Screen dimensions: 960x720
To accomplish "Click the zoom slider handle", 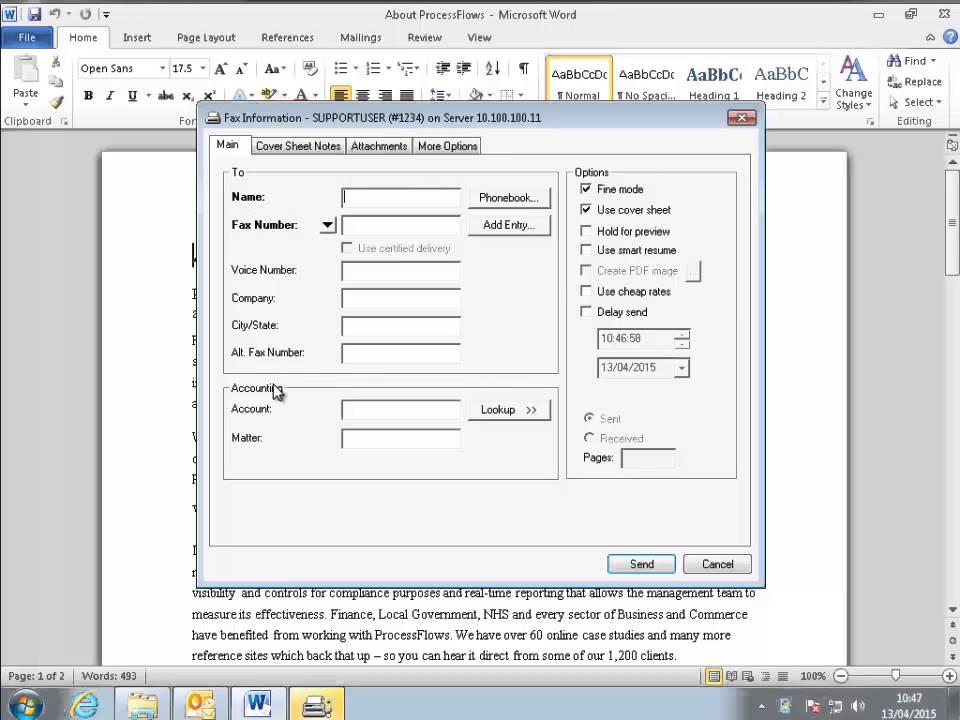I will tap(896, 675).
